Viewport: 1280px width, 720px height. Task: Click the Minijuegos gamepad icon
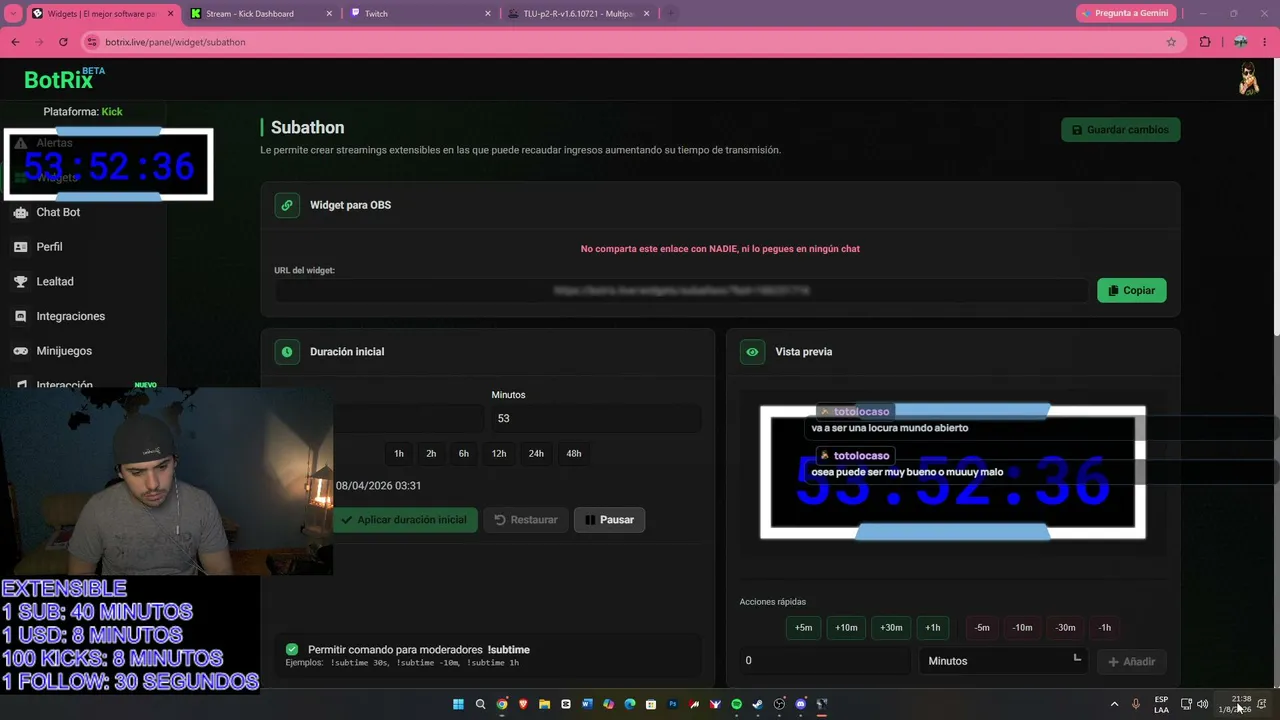click(20, 351)
